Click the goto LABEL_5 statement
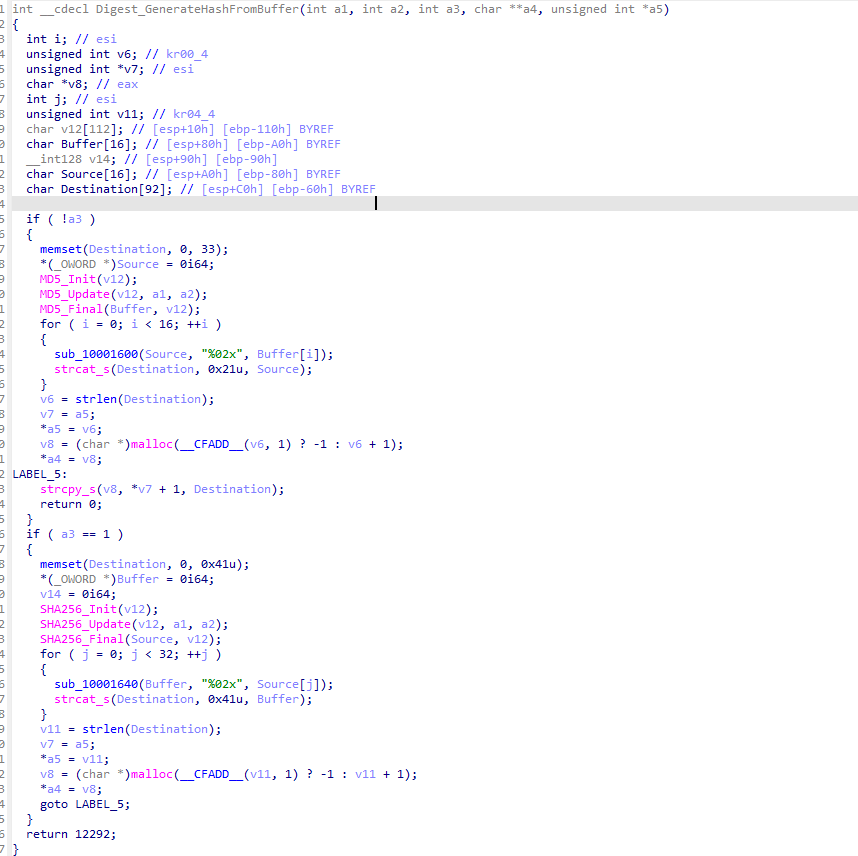Image resolution: width=858 pixels, height=856 pixels. coord(85,805)
